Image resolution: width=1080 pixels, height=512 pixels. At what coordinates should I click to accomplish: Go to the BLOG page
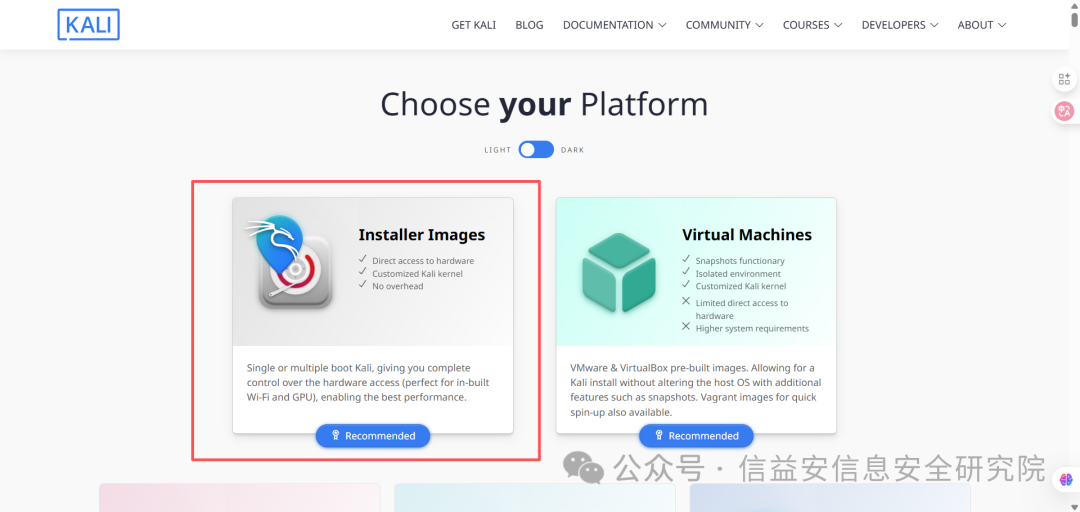pos(529,25)
